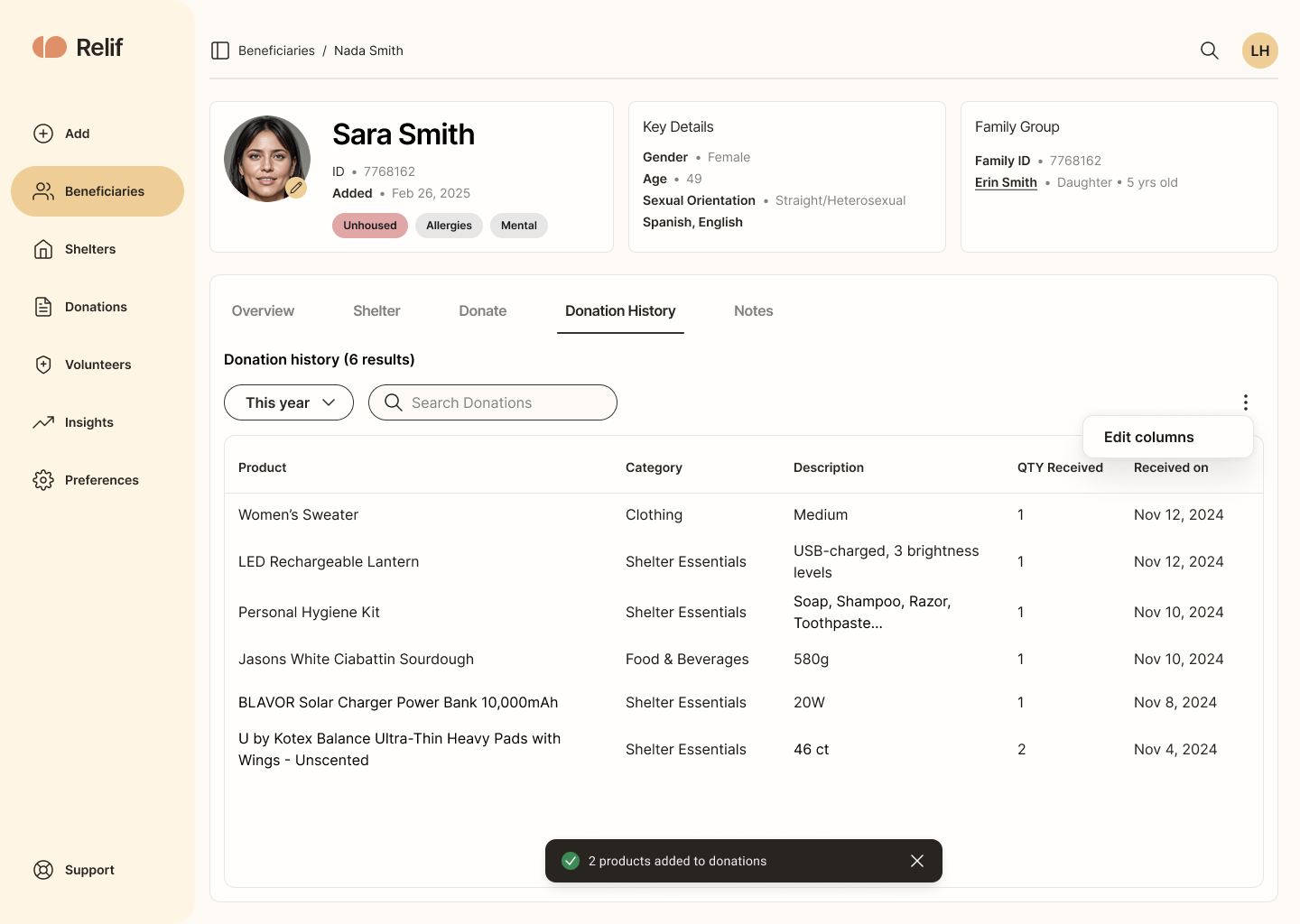Click the 46 ct description cell
Screen dimensions: 1300x924
point(811,749)
